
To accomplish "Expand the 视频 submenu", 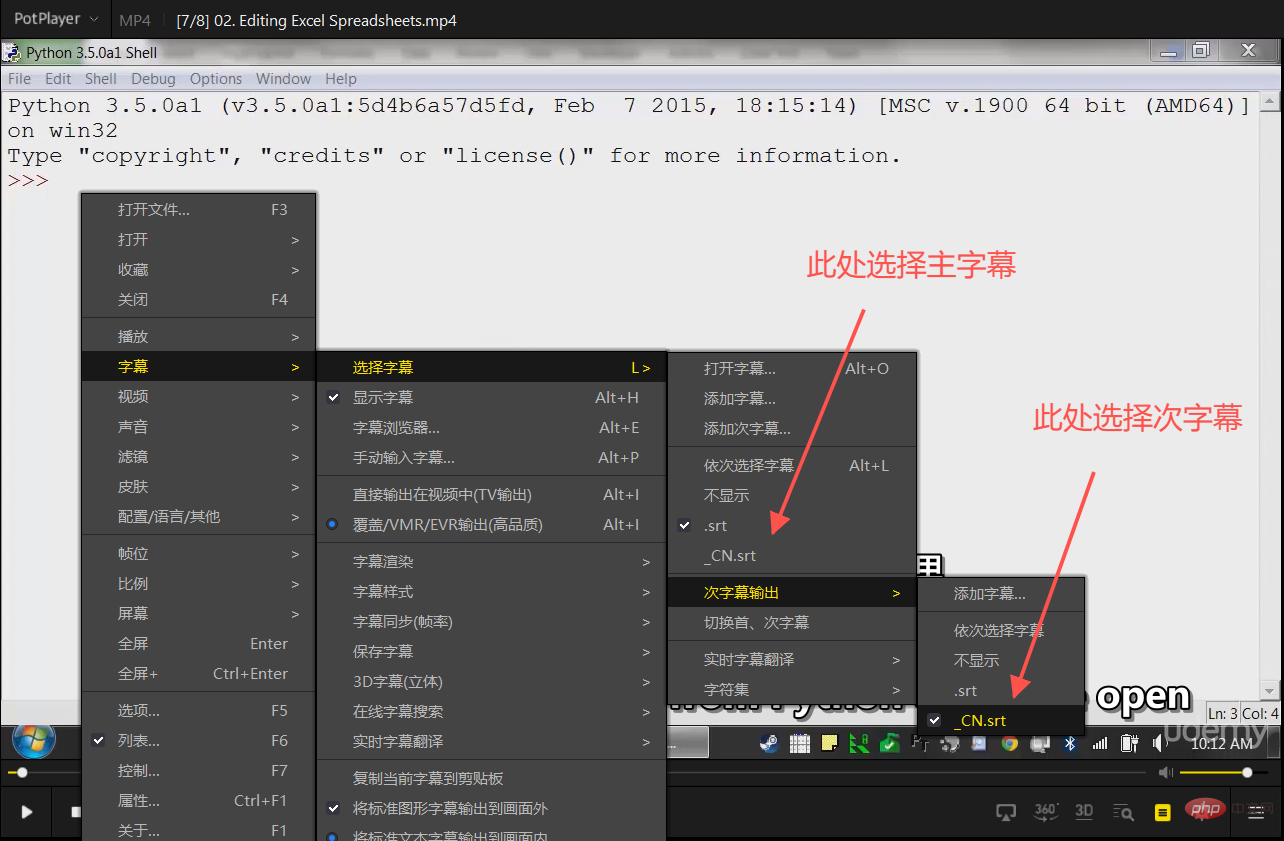I will pos(198,396).
